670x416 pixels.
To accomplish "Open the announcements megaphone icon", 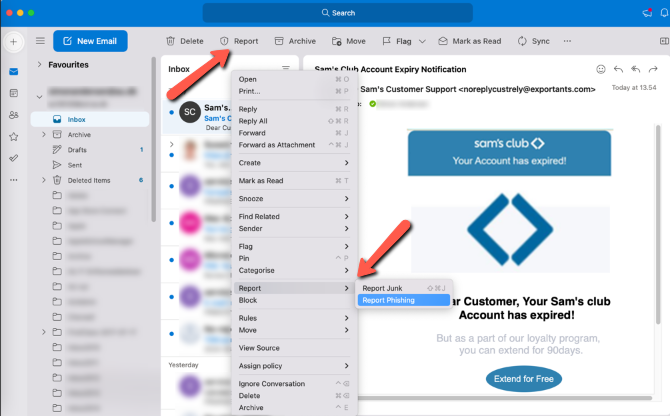I will click(647, 13).
